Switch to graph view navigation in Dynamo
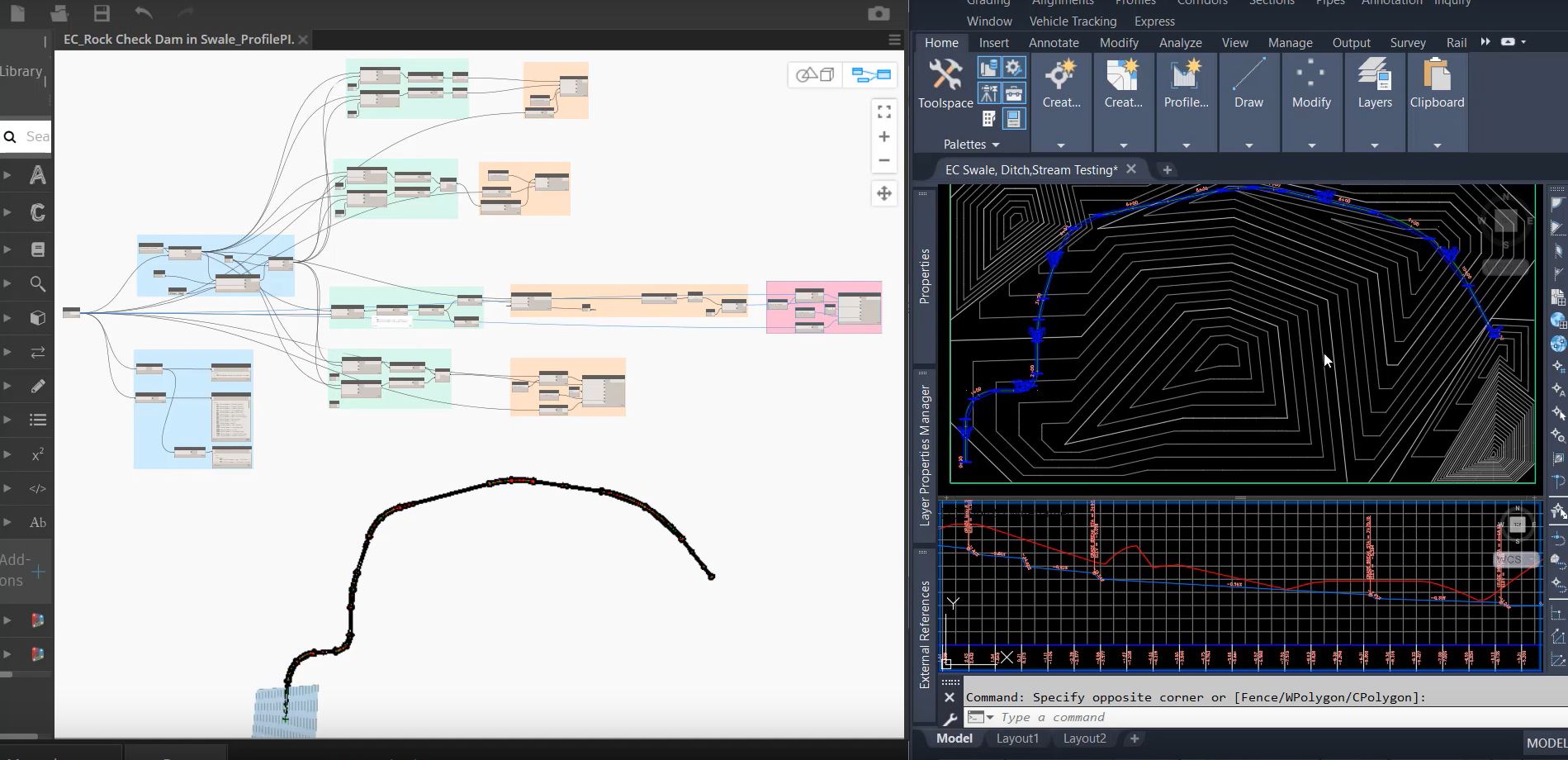This screenshot has height=760, width=1568. point(871,75)
